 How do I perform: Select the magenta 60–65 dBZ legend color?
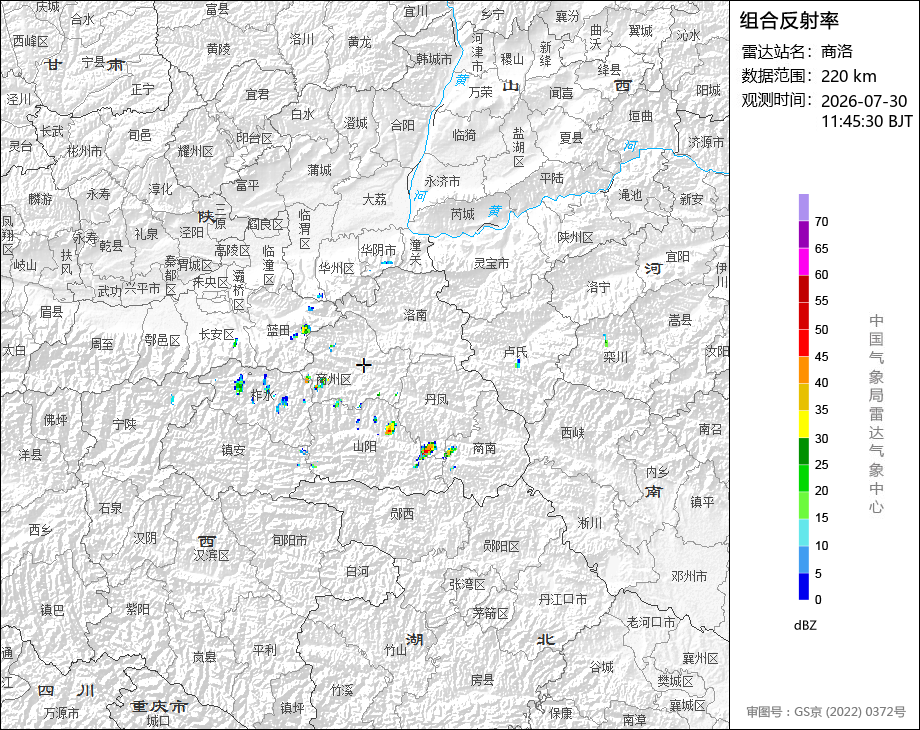click(x=804, y=261)
